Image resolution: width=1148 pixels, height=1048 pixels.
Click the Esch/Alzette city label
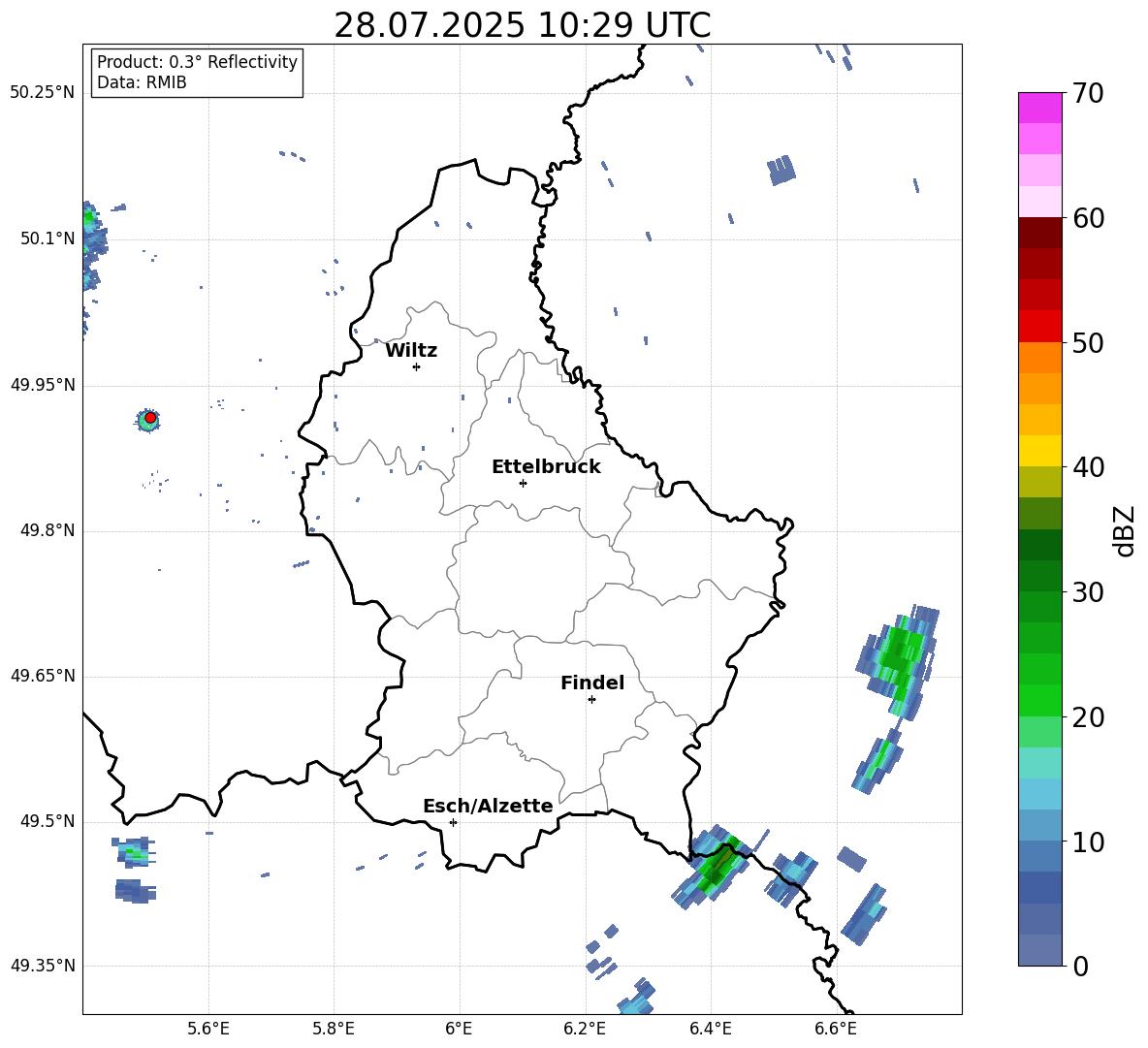tap(489, 806)
